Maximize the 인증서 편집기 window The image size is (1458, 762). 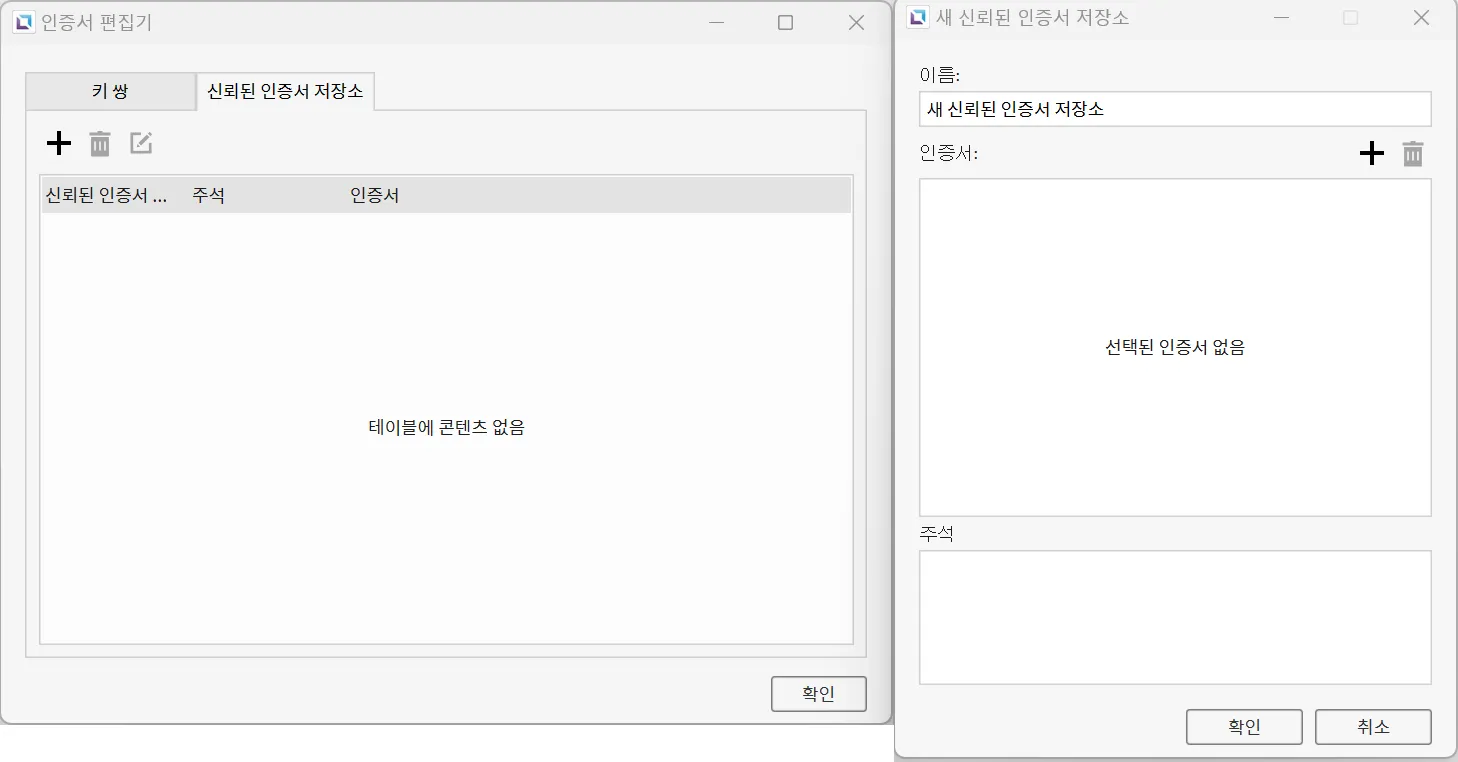click(x=785, y=23)
